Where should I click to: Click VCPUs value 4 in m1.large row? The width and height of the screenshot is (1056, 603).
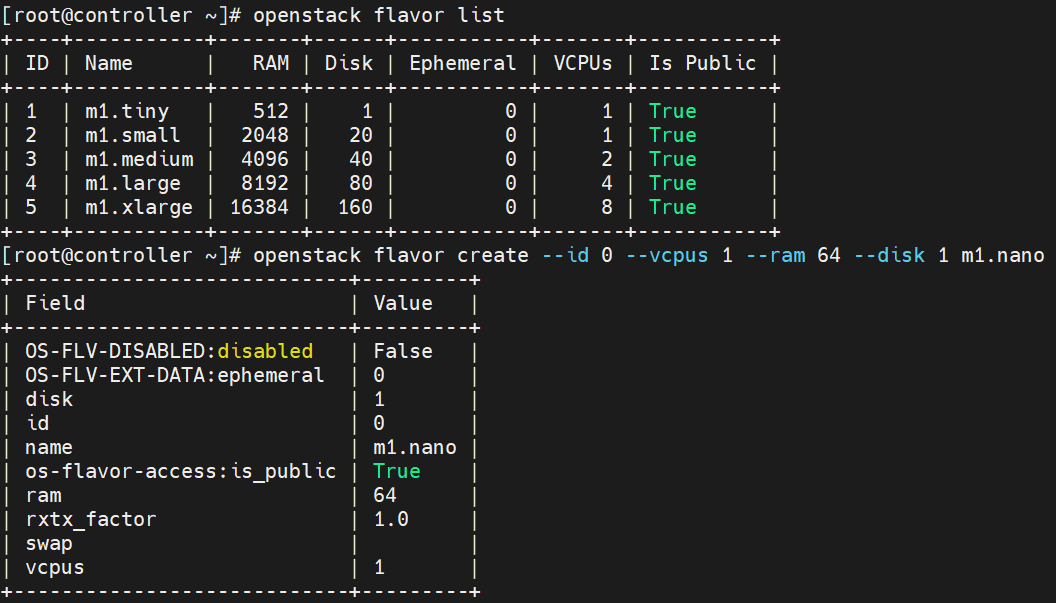tap(607, 183)
